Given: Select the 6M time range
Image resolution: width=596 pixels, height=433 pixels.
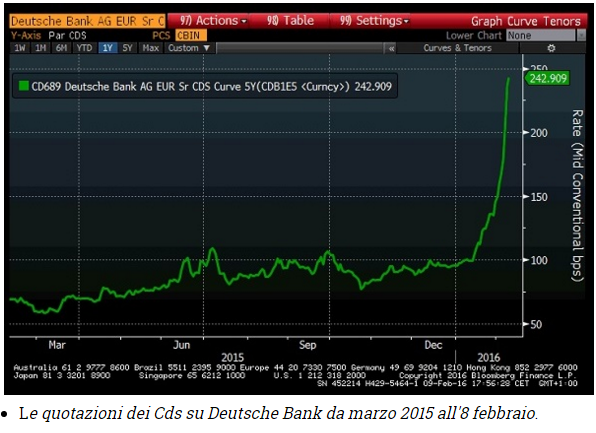Looking at the screenshot, I should [61, 48].
